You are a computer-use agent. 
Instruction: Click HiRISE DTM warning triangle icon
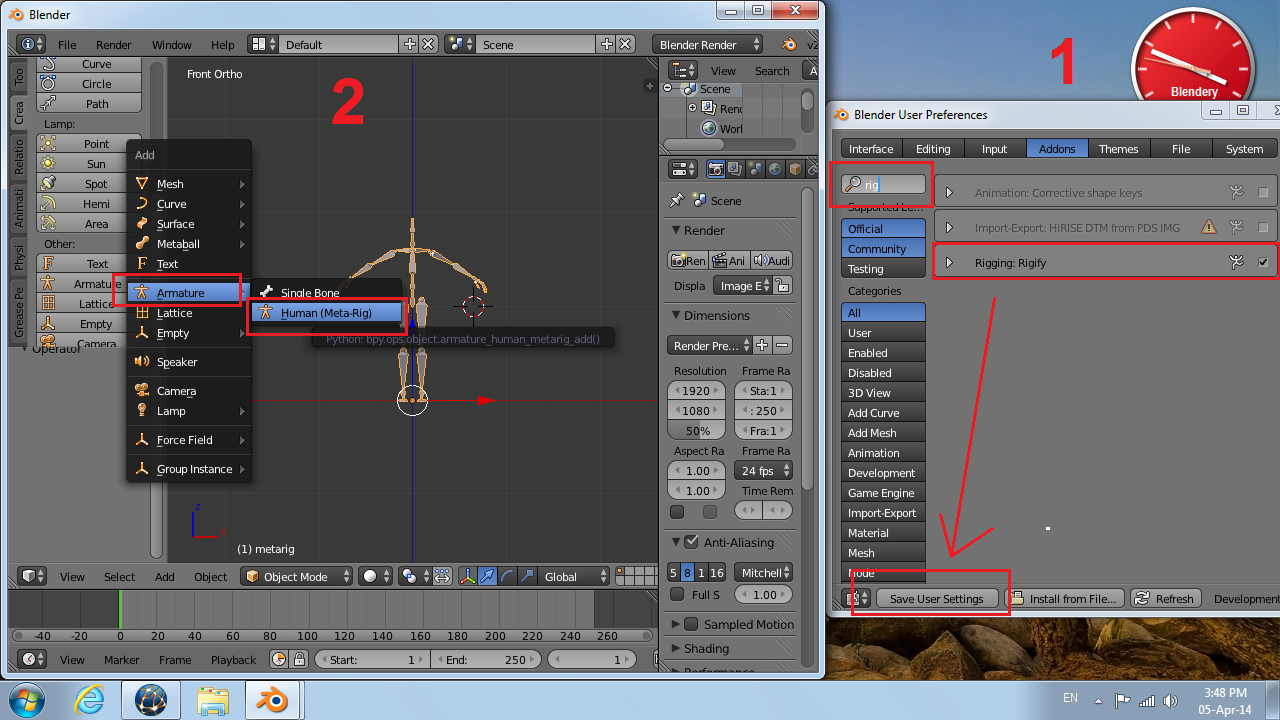[1209, 227]
